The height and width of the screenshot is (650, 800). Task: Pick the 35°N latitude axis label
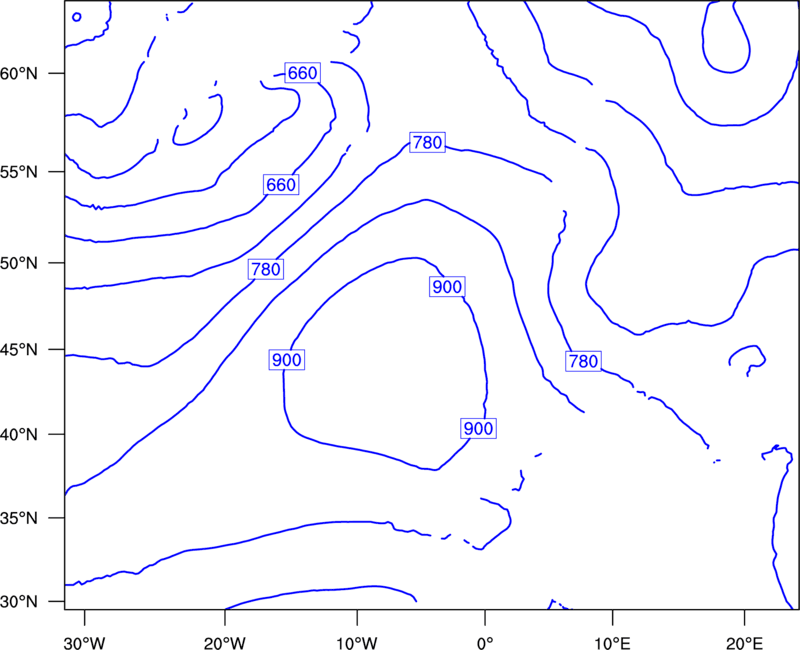[19, 518]
